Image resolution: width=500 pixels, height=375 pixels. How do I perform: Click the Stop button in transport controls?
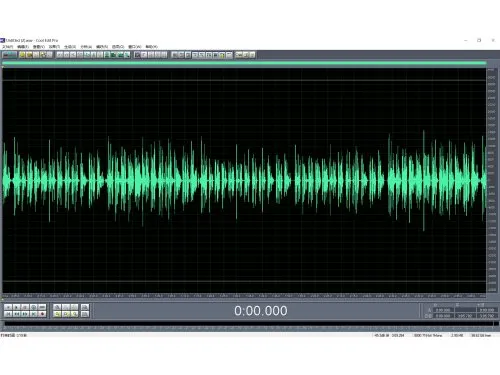coord(8,307)
